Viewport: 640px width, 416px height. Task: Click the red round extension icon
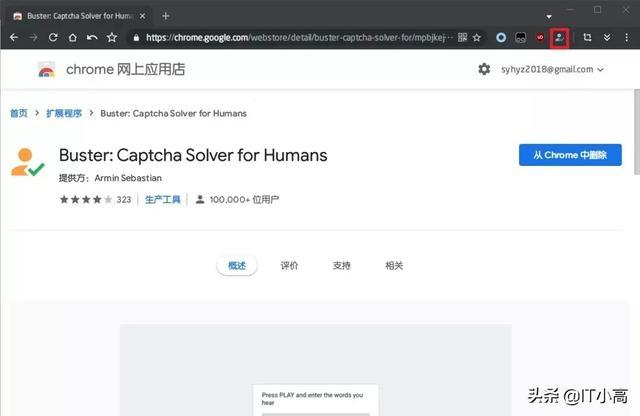[540, 37]
